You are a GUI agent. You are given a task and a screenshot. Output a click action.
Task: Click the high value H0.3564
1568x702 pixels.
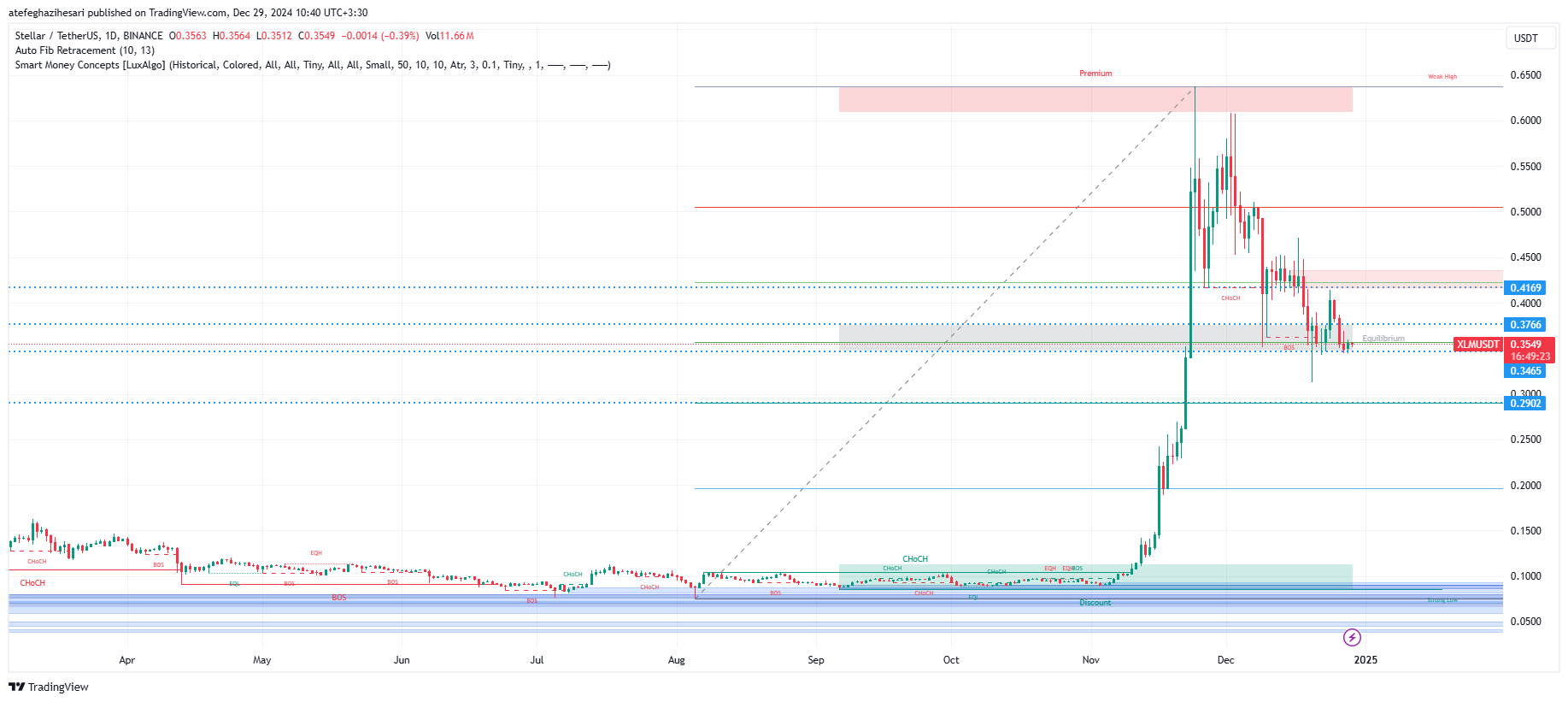[x=232, y=36]
